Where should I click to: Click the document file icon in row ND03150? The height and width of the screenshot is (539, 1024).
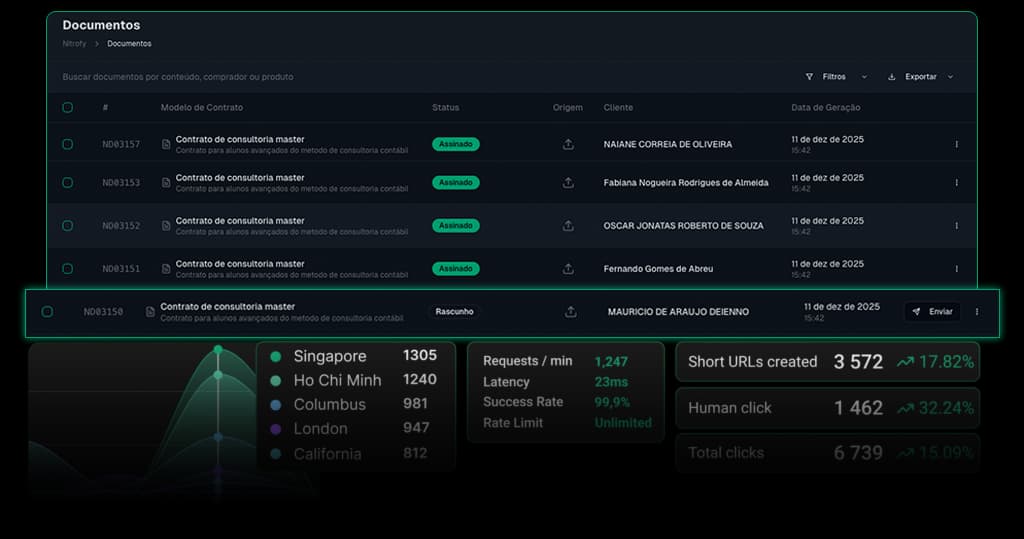pyautogui.click(x=150, y=312)
